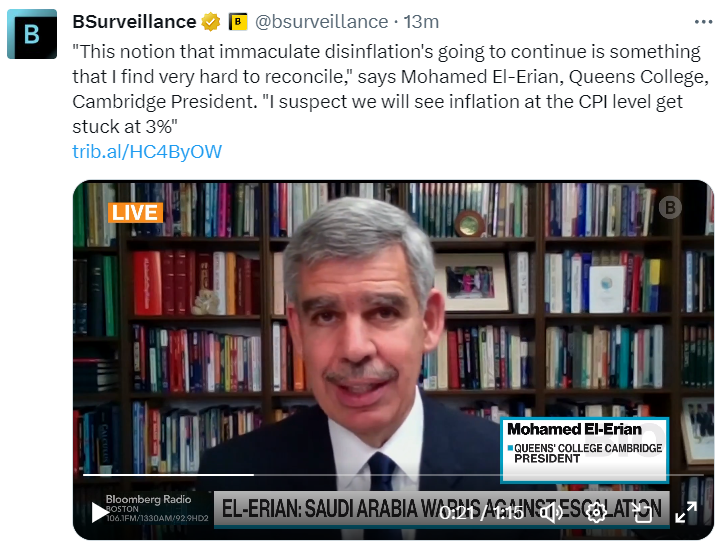Click the Mohamed El-Erian name caption
Image resolution: width=722 pixels, height=547 pixels.
(x=574, y=429)
